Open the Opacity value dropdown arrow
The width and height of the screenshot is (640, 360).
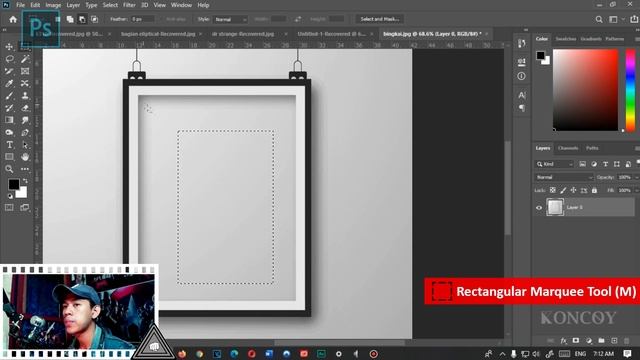click(637, 177)
